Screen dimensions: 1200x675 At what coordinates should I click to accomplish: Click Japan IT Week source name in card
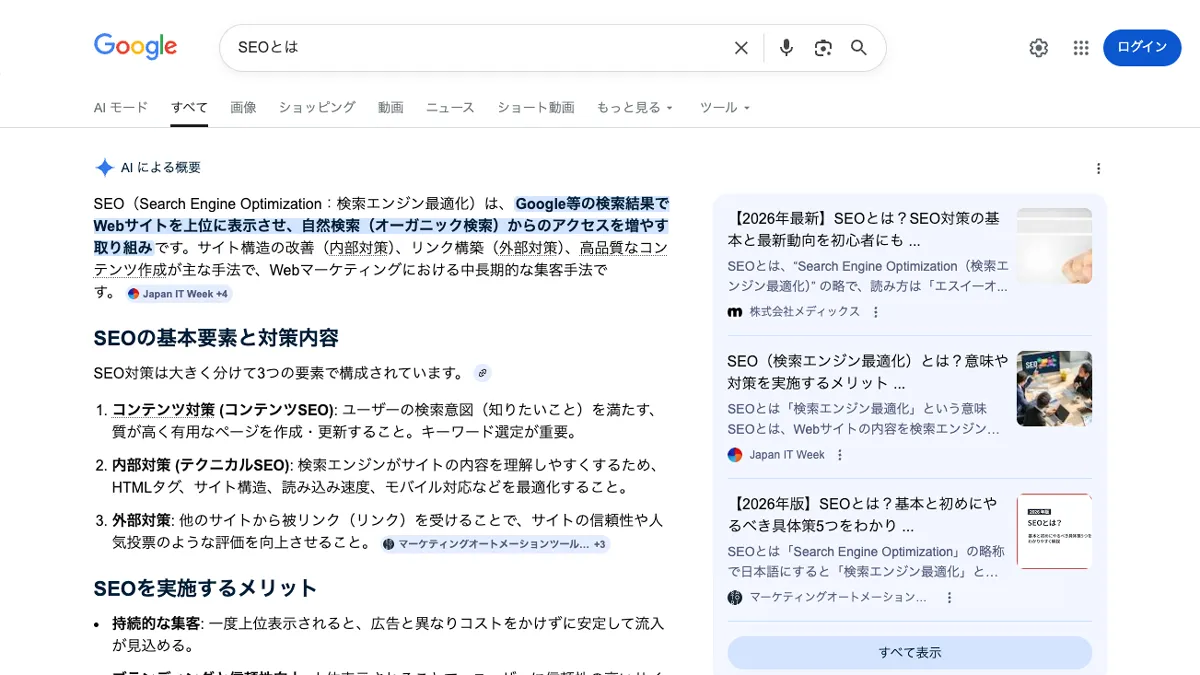(x=787, y=455)
